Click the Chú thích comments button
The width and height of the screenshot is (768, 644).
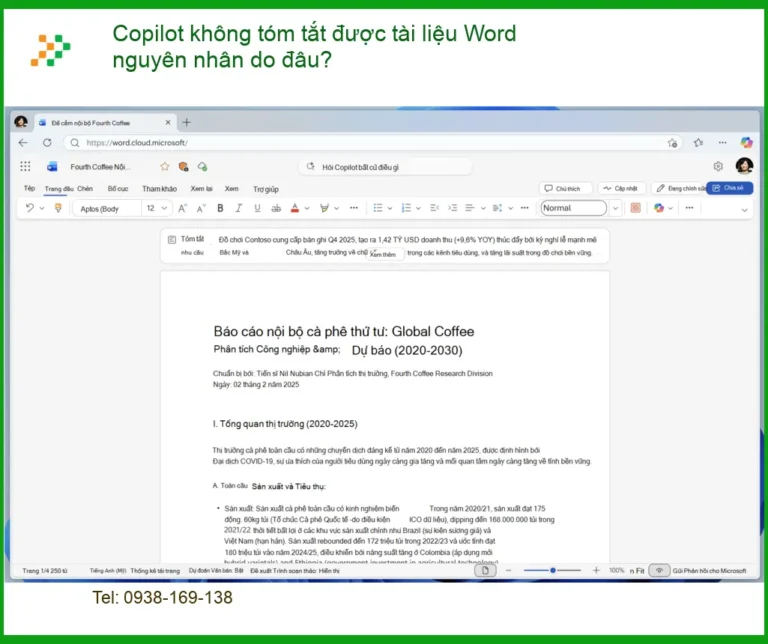566,189
